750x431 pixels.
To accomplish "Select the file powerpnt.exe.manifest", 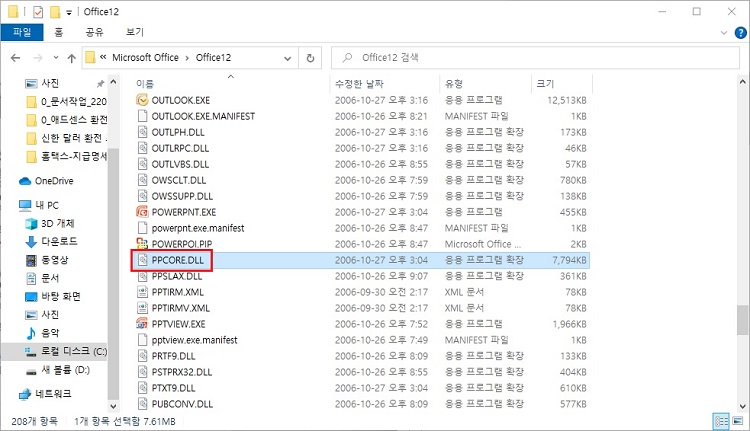I will [x=198, y=228].
